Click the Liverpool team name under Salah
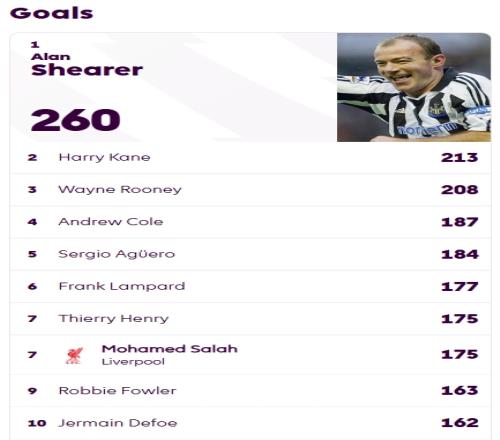 click(133, 362)
